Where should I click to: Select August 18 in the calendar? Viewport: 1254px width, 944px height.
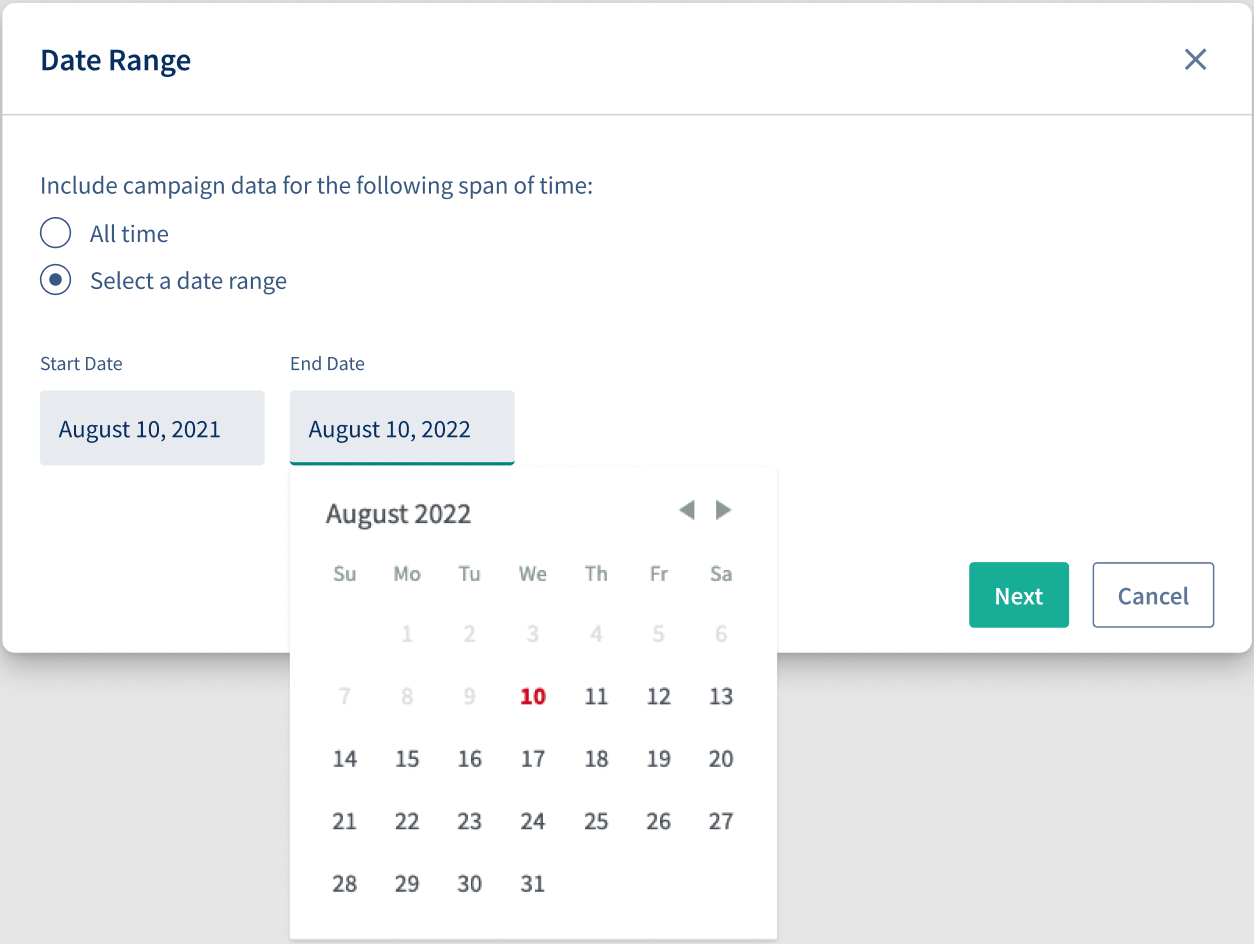(x=596, y=759)
